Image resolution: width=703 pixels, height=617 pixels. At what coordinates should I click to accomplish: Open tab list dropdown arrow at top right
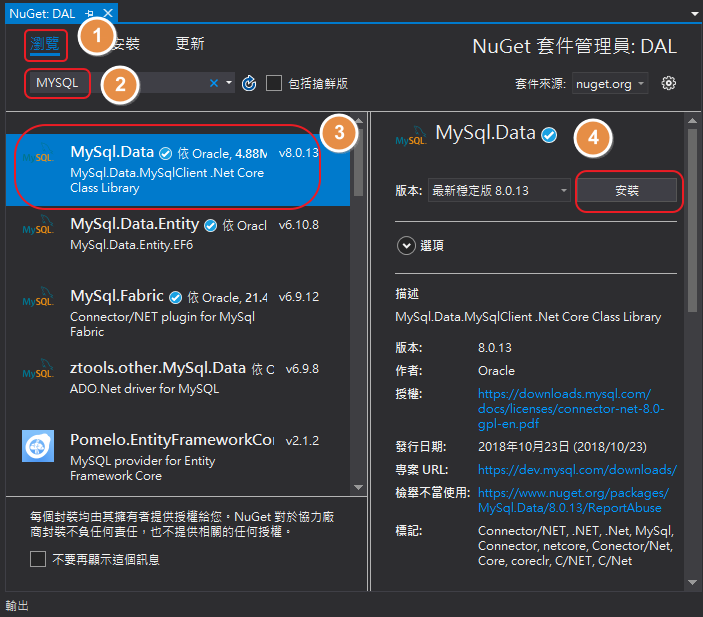coord(694,14)
